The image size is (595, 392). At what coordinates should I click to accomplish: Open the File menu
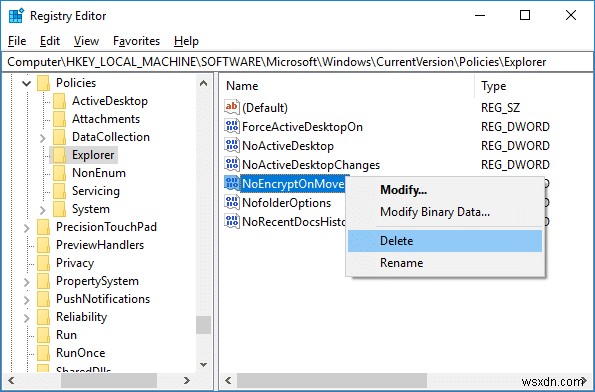(17, 41)
